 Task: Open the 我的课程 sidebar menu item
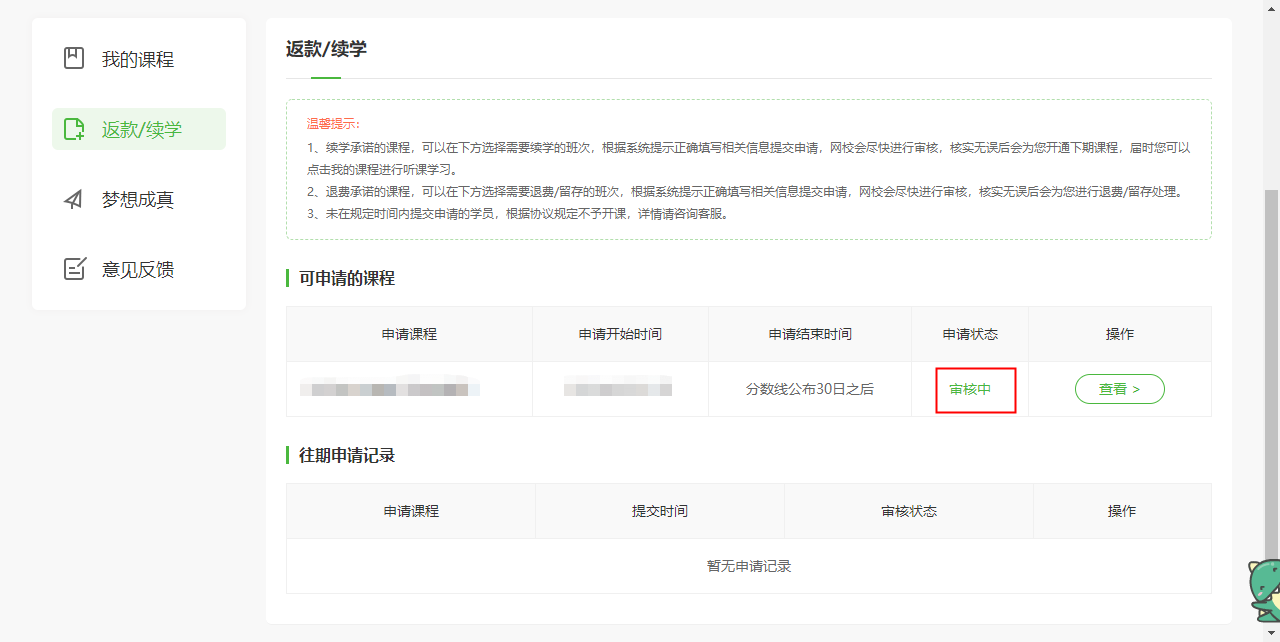click(138, 59)
